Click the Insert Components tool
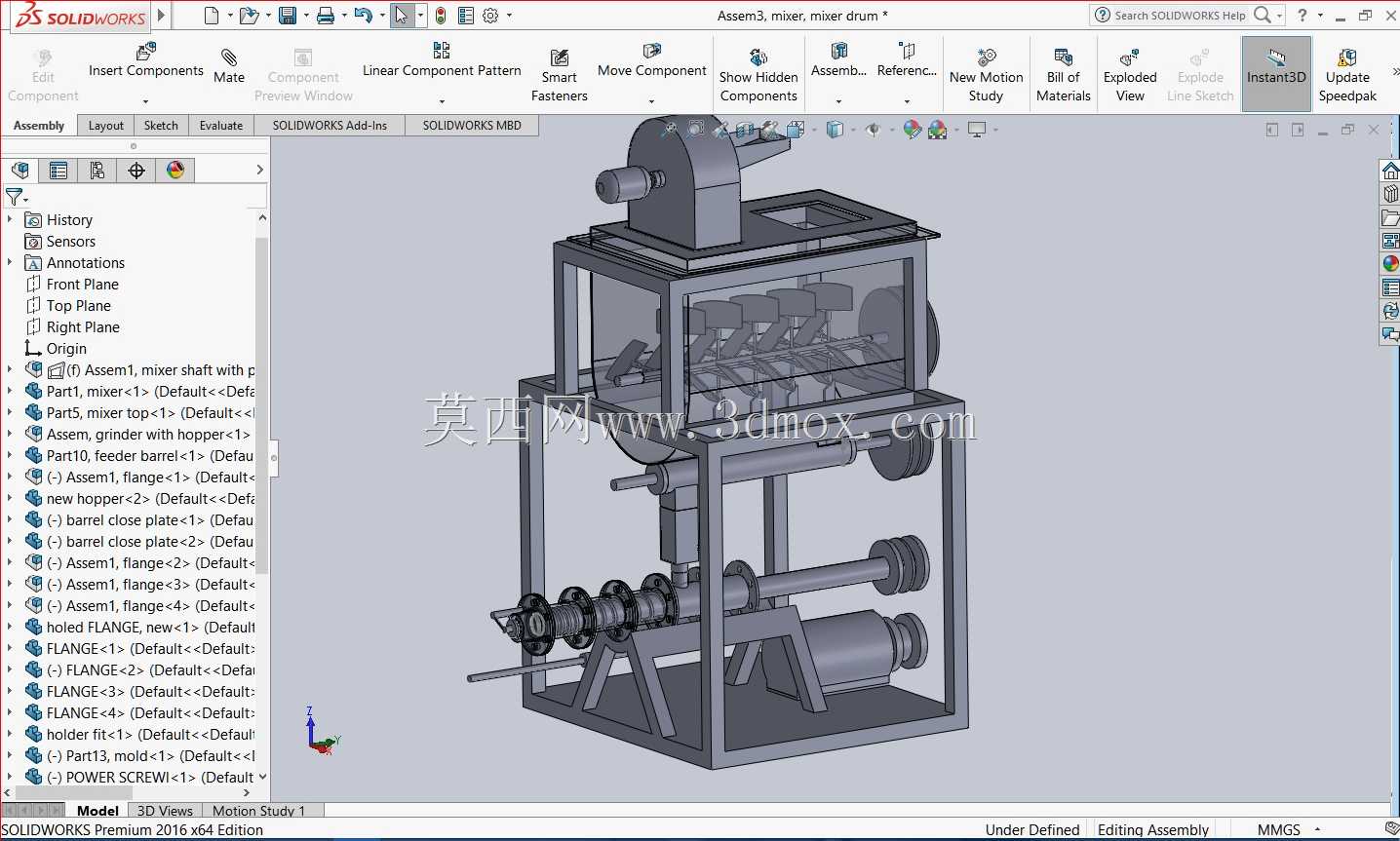The width and height of the screenshot is (1400, 841). click(x=146, y=60)
